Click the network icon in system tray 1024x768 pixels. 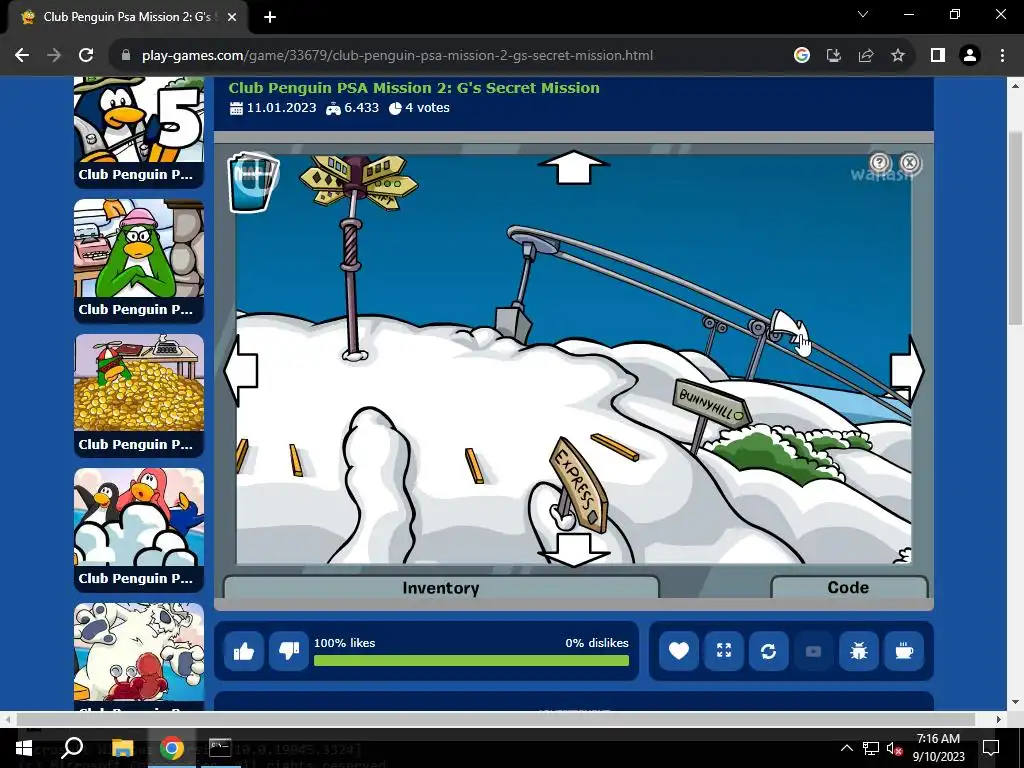[x=871, y=748]
